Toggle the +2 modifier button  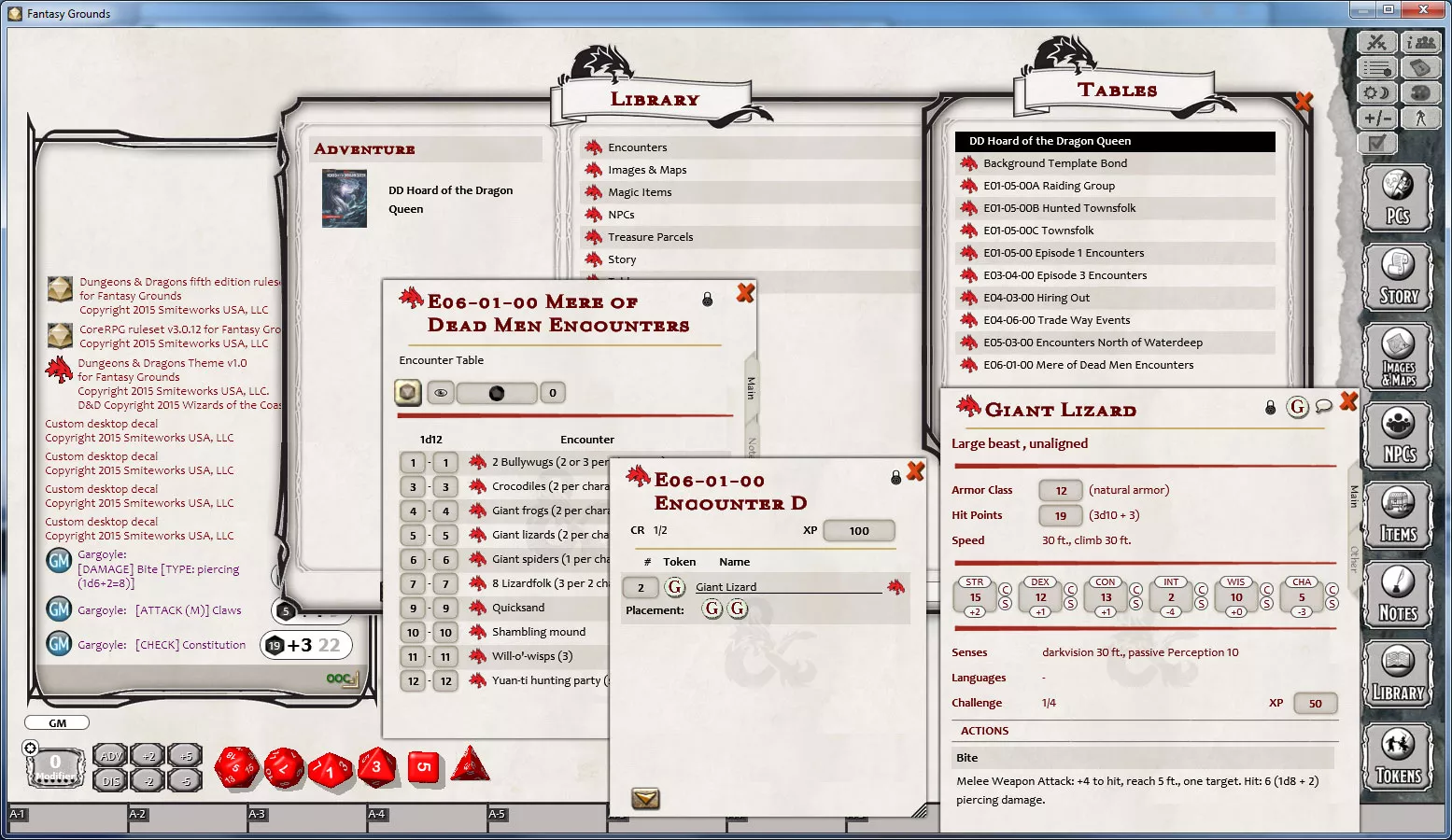pos(148,756)
